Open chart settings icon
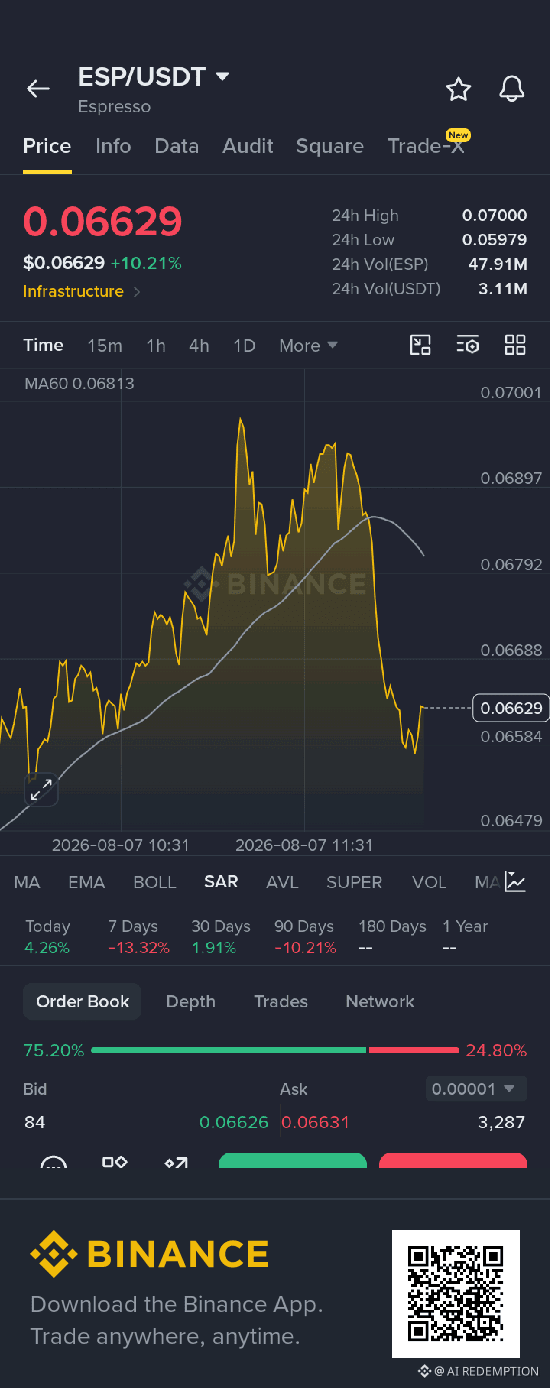Image resolution: width=550 pixels, height=1388 pixels. click(x=468, y=346)
